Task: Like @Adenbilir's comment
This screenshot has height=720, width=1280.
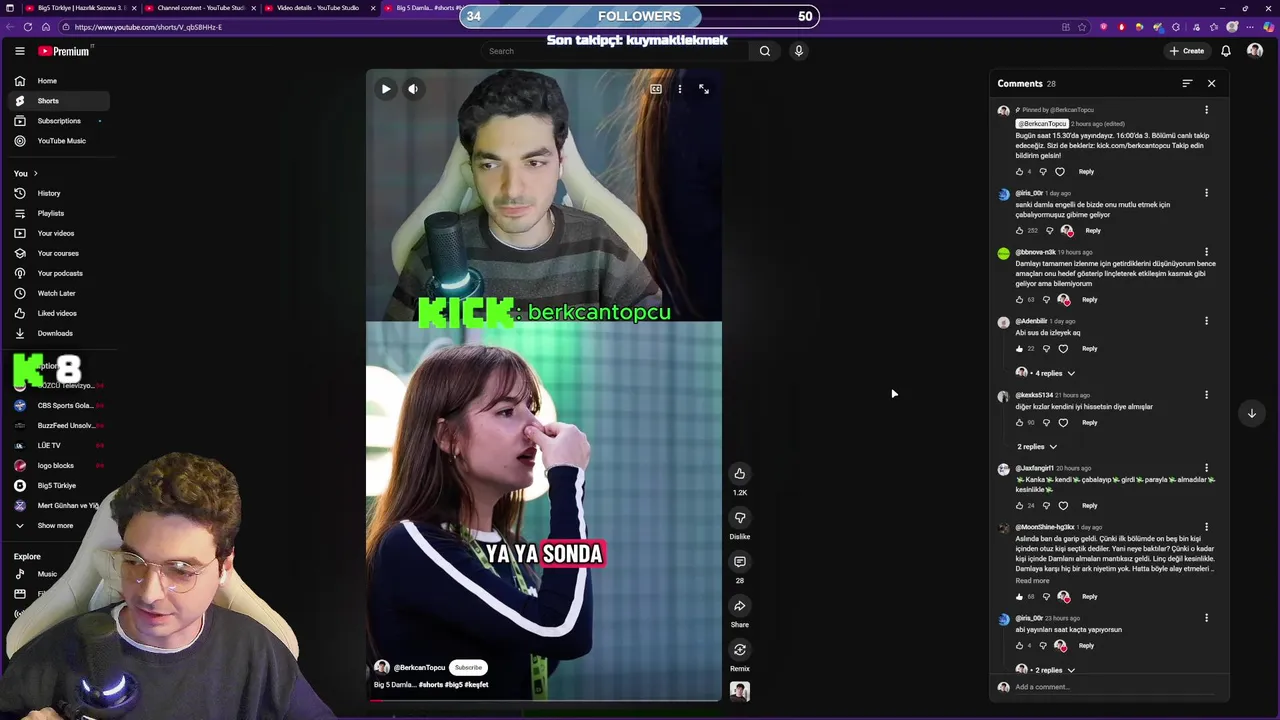Action: click(x=1019, y=349)
